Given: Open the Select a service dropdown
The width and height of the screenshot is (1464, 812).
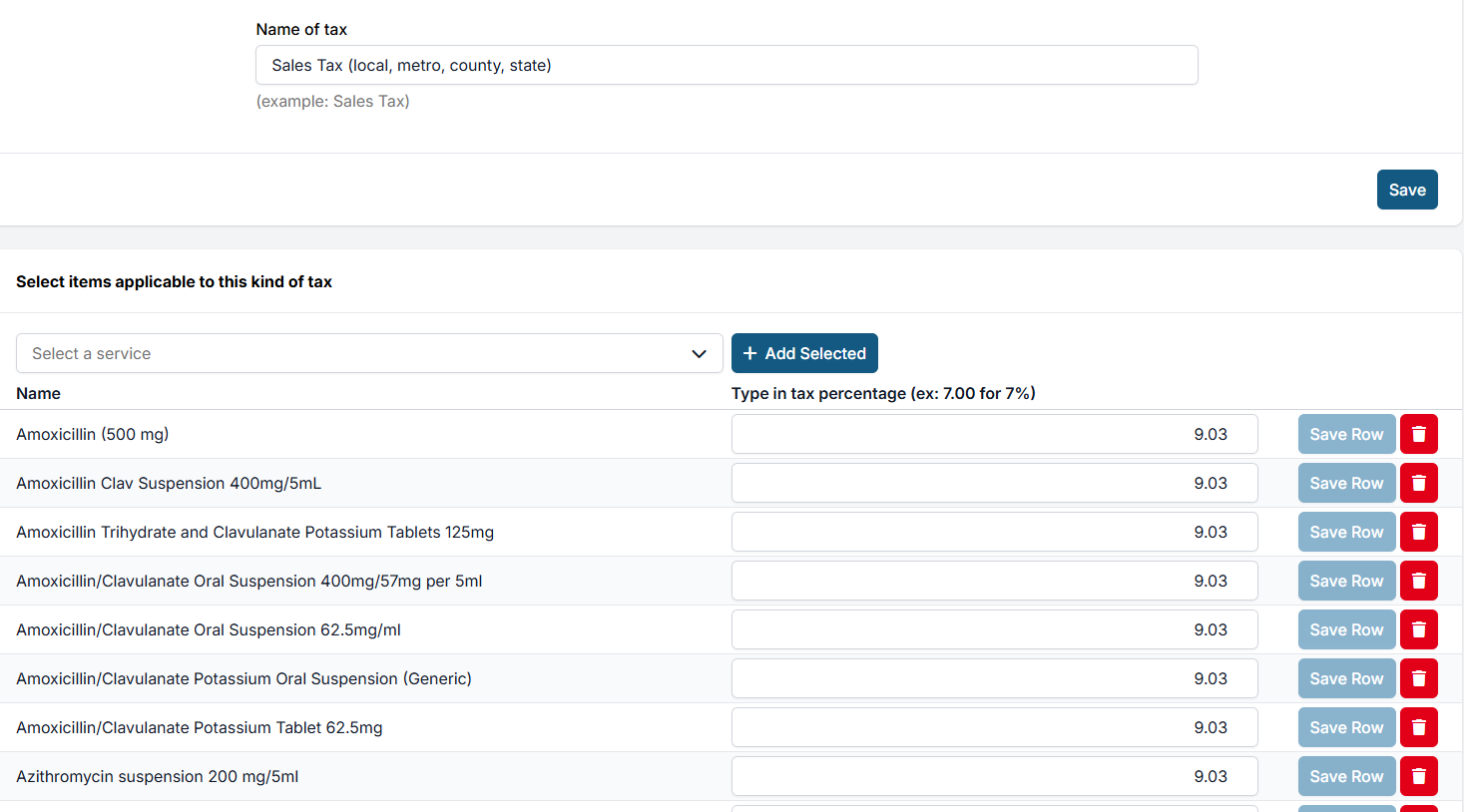Looking at the screenshot, I should (x=369, y=353).
